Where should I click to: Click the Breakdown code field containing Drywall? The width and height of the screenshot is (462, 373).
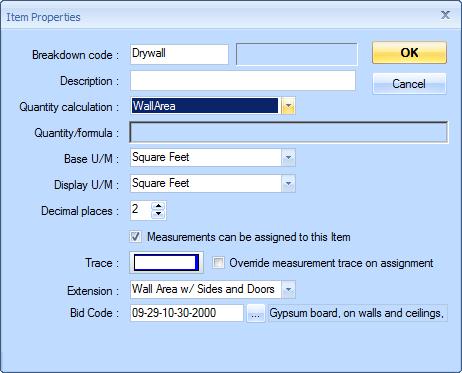(179, 54)
